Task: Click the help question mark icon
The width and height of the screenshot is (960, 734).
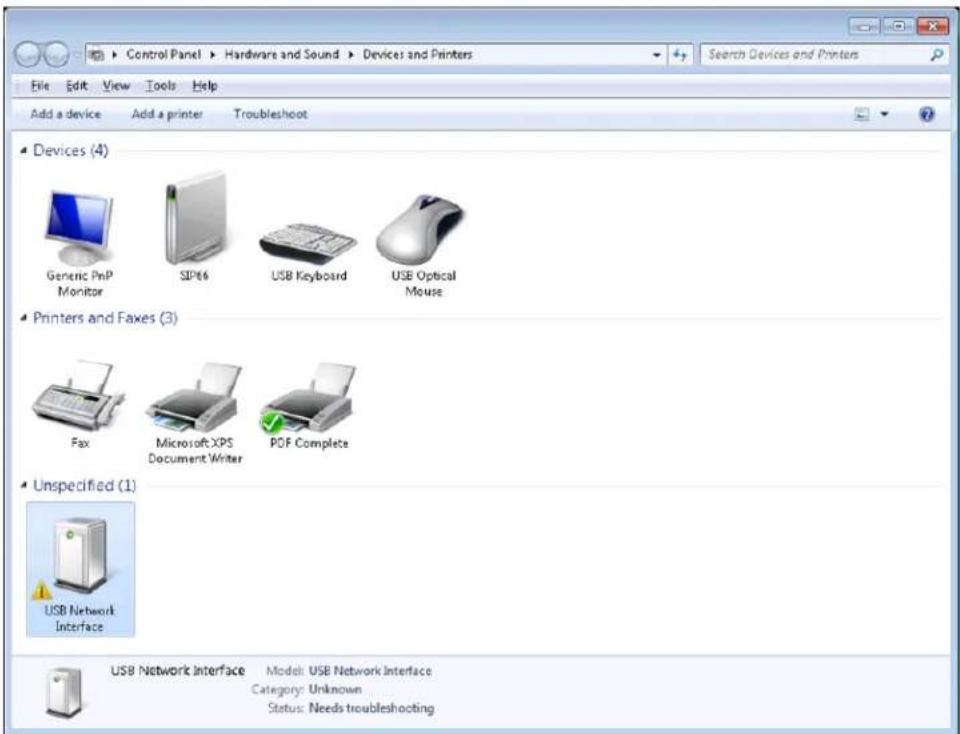Action: pyautogui.click(x=927, y=114)
